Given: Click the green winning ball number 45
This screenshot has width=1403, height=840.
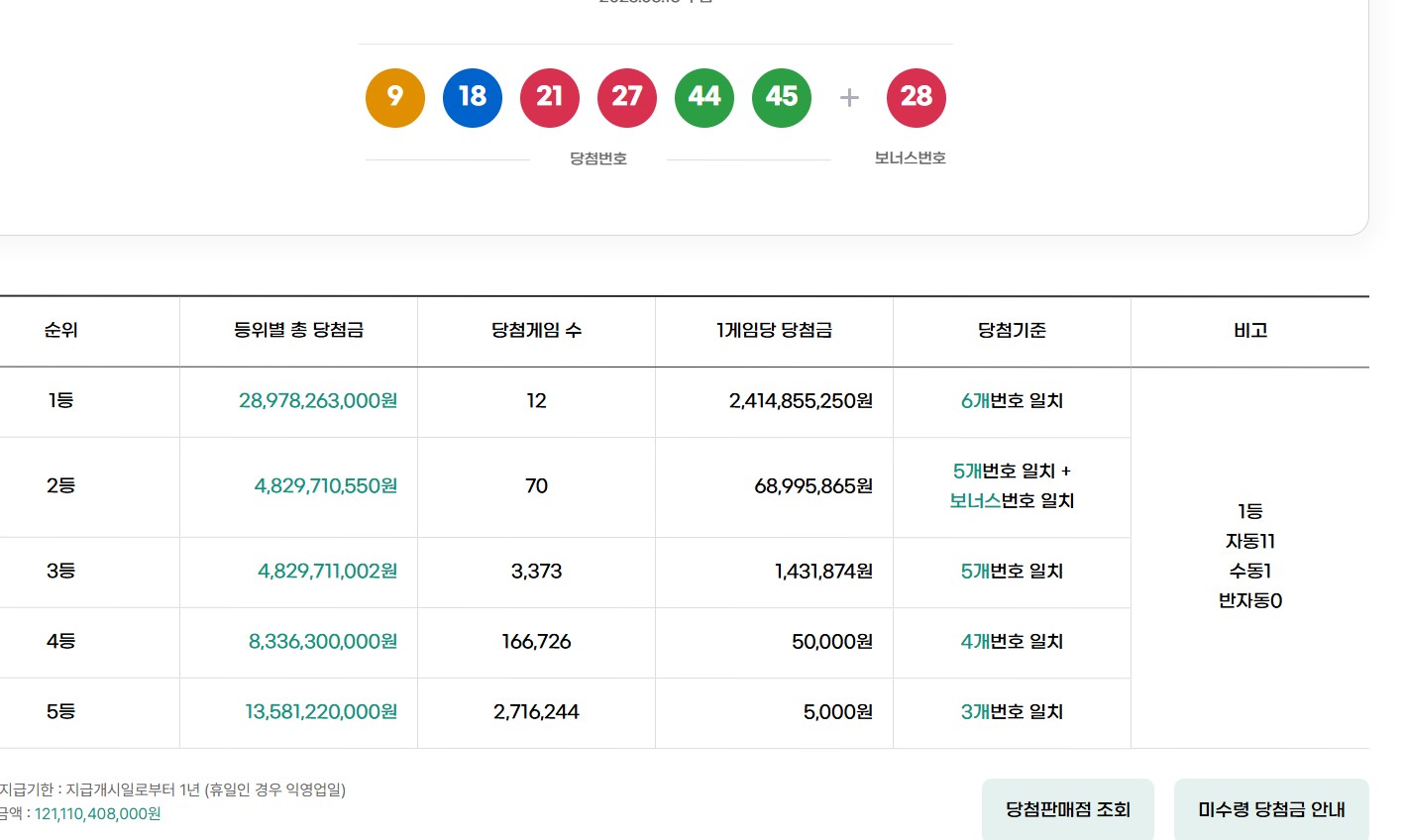Looking at the screenshot, I should pos(782,97).
